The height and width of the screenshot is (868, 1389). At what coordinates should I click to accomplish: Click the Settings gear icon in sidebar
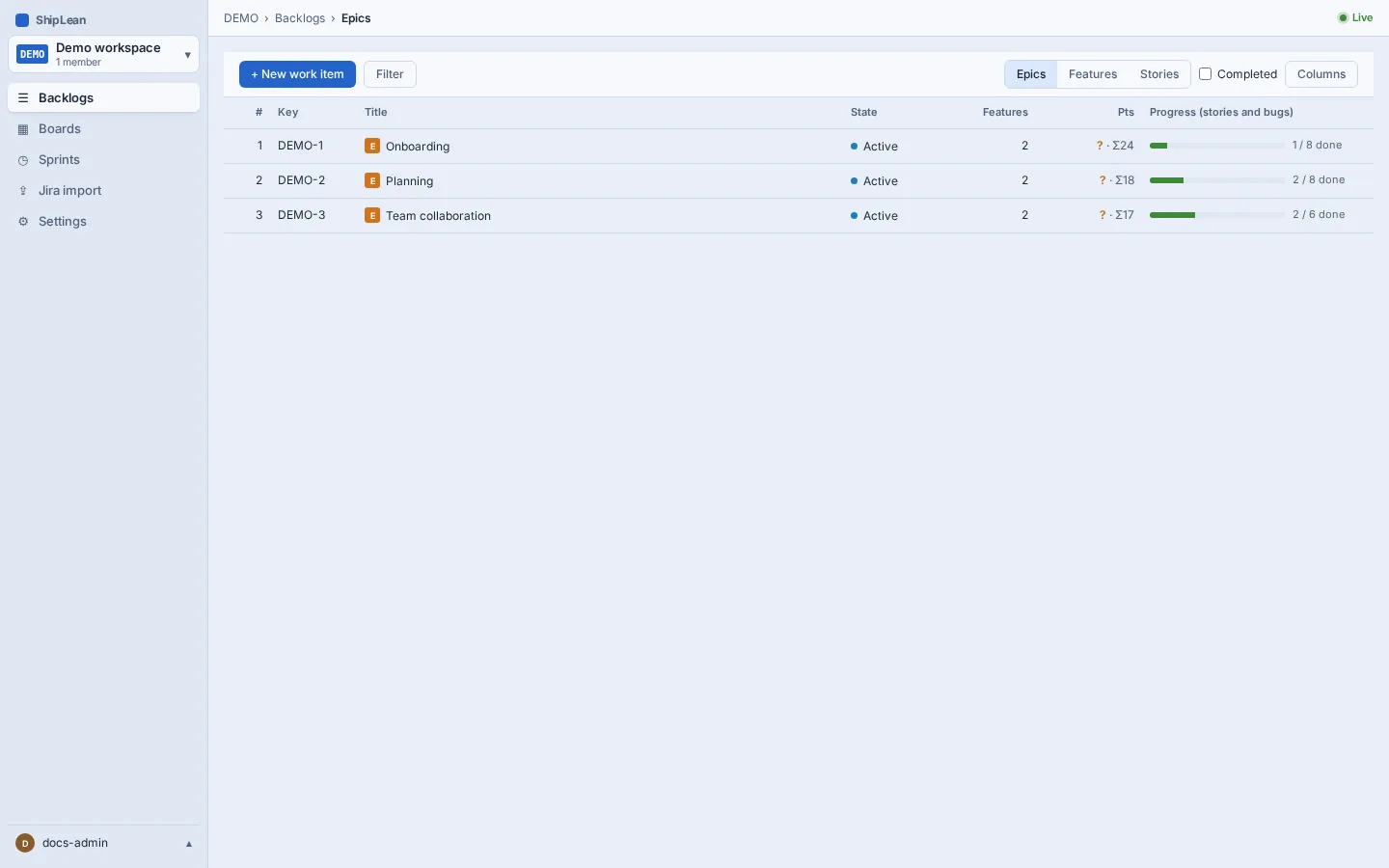click(23, 222)
